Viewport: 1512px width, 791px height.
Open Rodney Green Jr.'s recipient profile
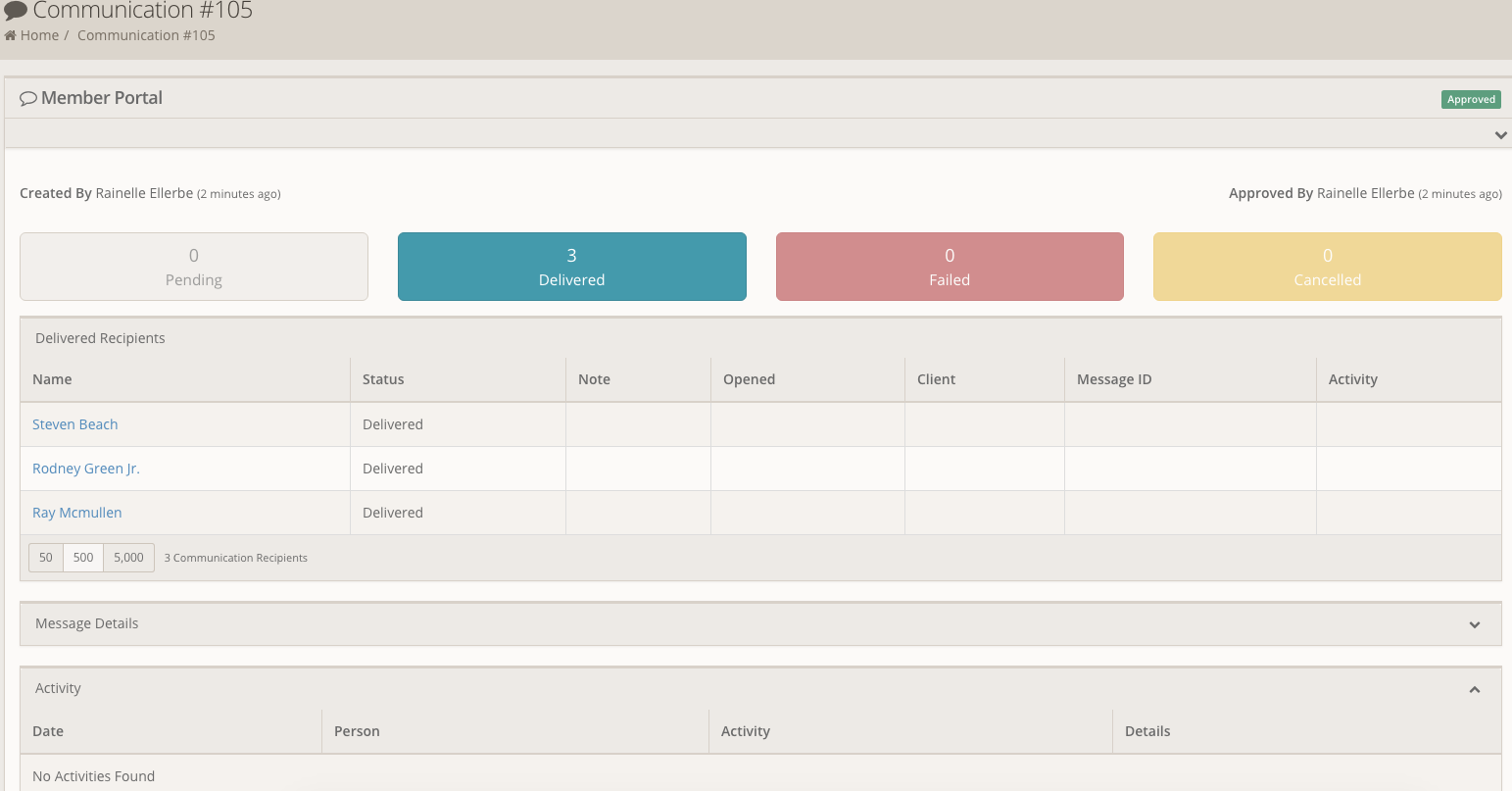(85, 468)
